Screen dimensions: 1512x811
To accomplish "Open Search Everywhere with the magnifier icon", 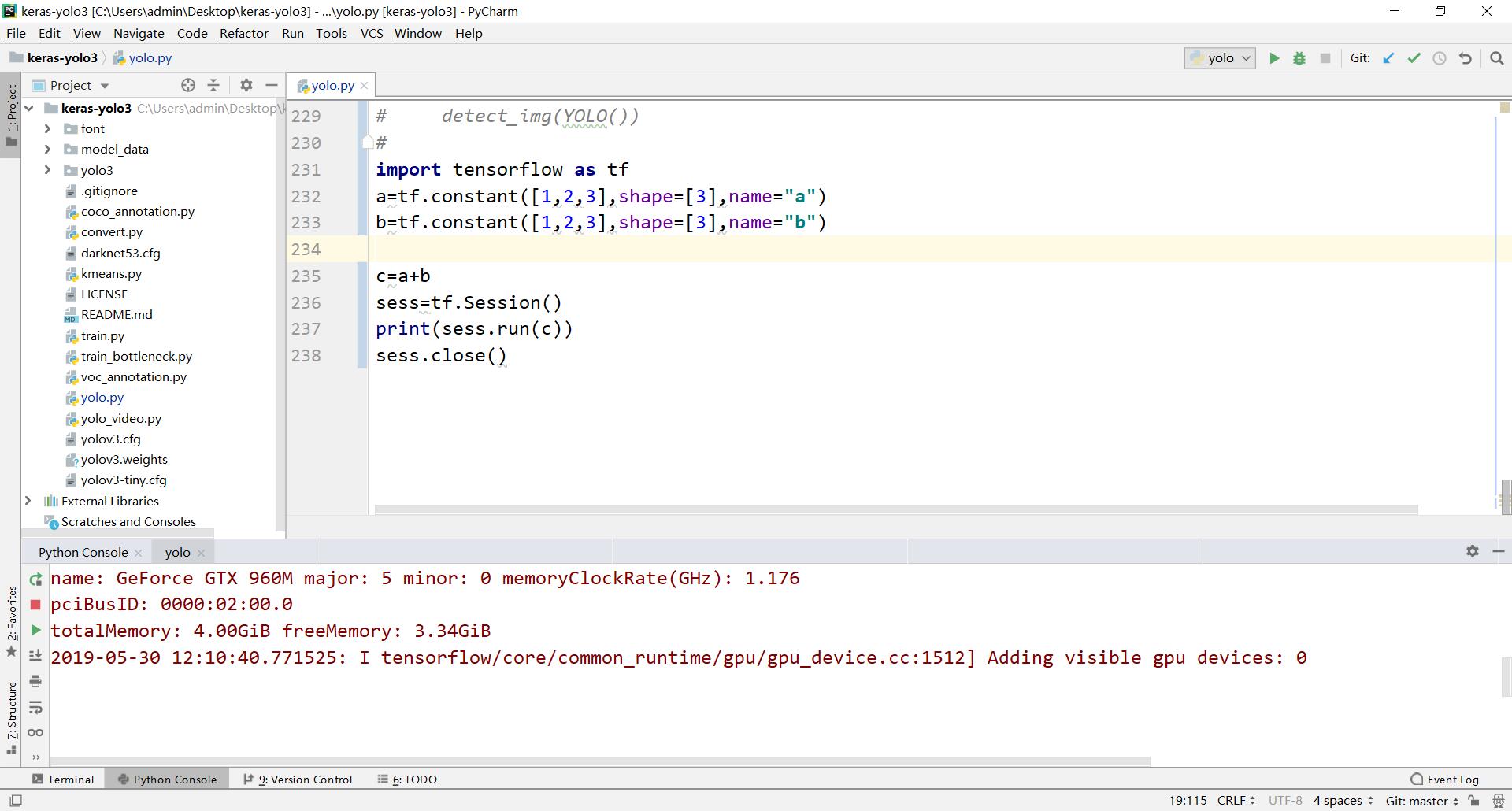I will tap(1496, 57).
